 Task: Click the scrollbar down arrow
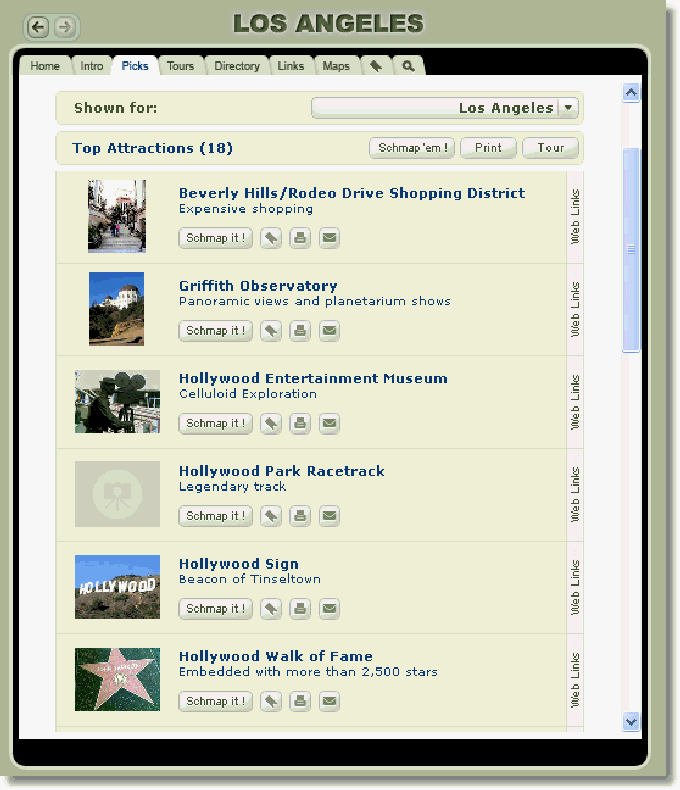click(x=631, y=721)
